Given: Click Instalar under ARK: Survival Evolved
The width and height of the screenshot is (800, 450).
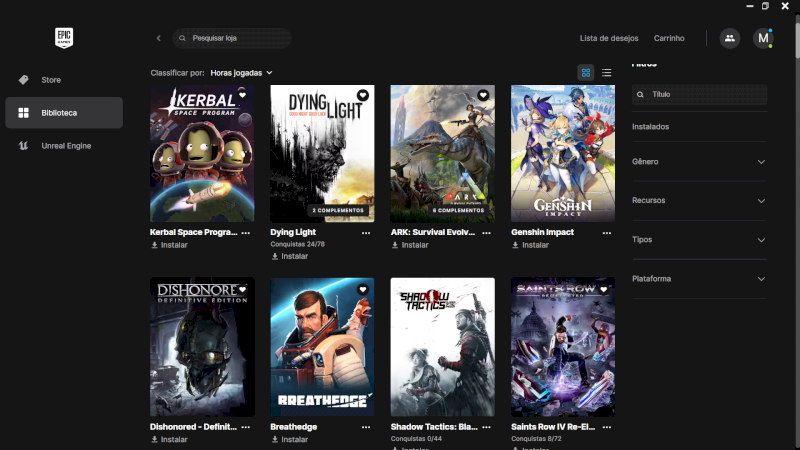Looking at the screenshot, I should (410, 245).
